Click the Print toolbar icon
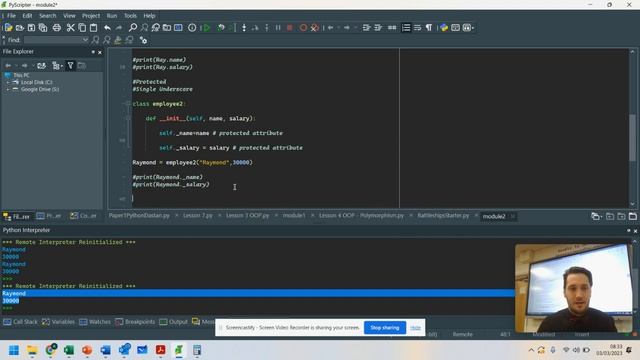The width and height of the screenshot is (640, 360). pos(57,28)
